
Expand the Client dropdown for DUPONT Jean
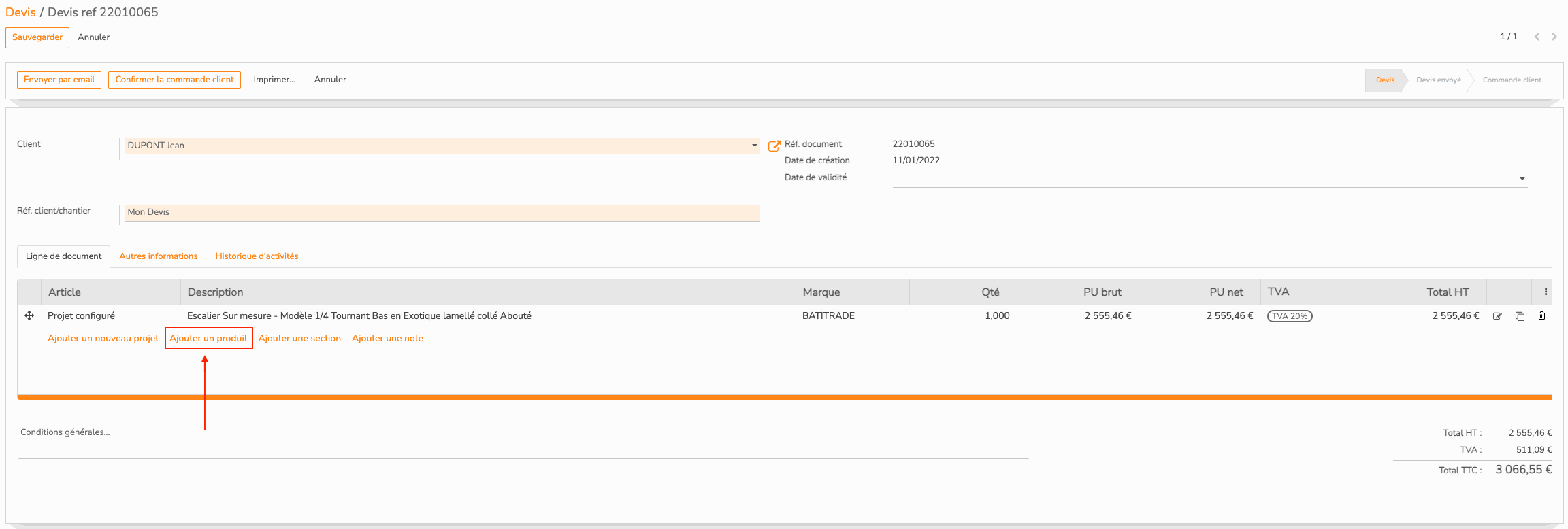(x=754, y=146)
